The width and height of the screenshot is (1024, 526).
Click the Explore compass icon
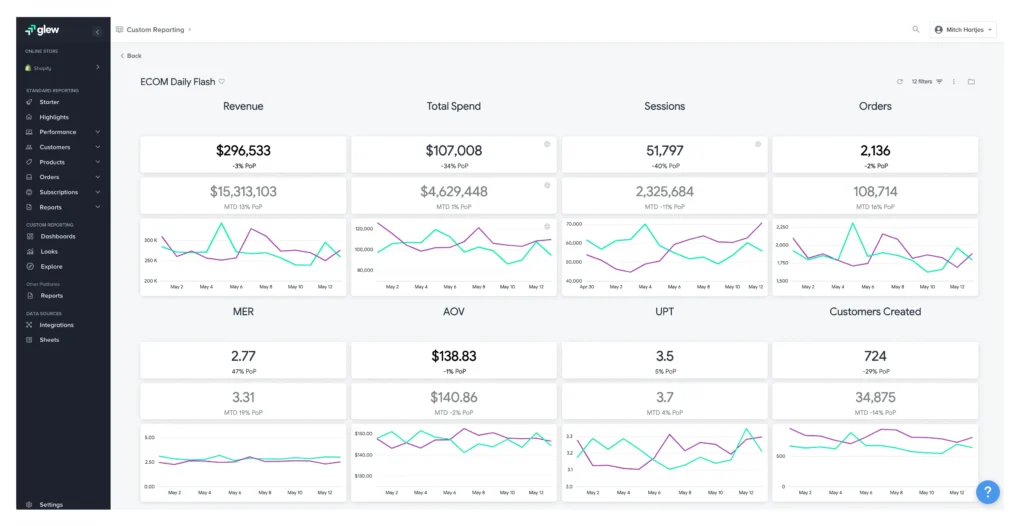(x=30, y=267)
